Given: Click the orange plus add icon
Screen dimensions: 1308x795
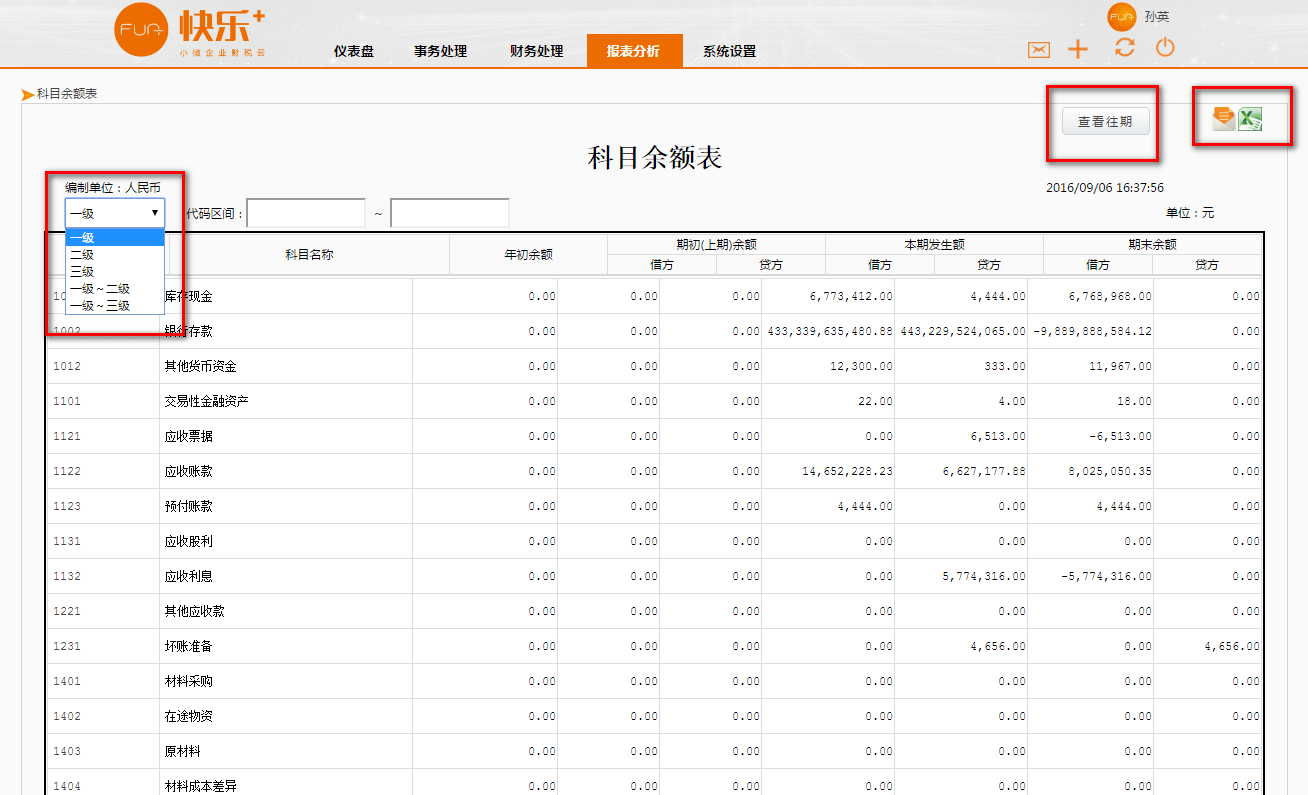Looking at the screenshot, I should [x=1078, y=49].
